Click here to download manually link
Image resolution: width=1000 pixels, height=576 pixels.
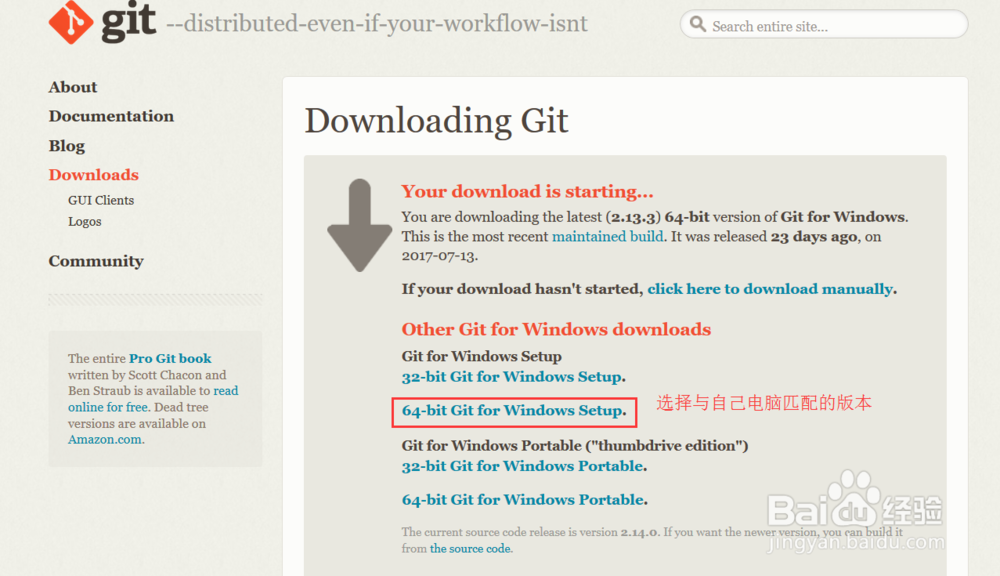coord(770,289)
